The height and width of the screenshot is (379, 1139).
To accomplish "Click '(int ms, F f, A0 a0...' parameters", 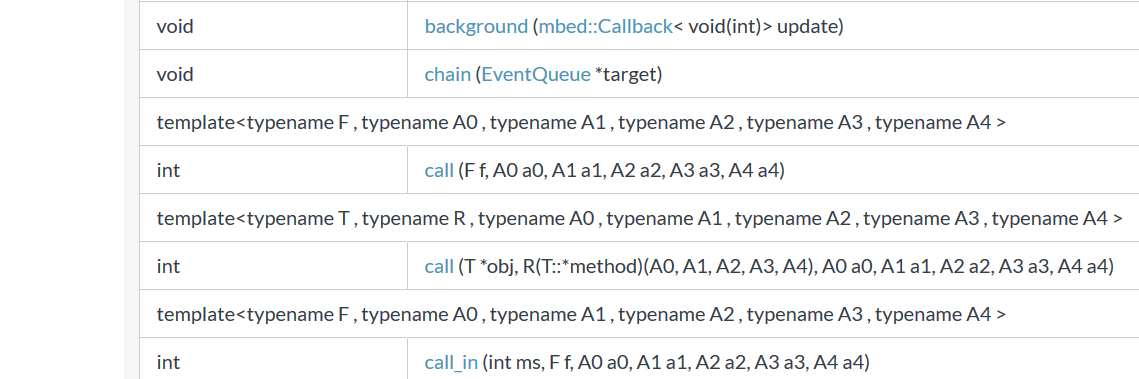I will [x=675, y=362].
